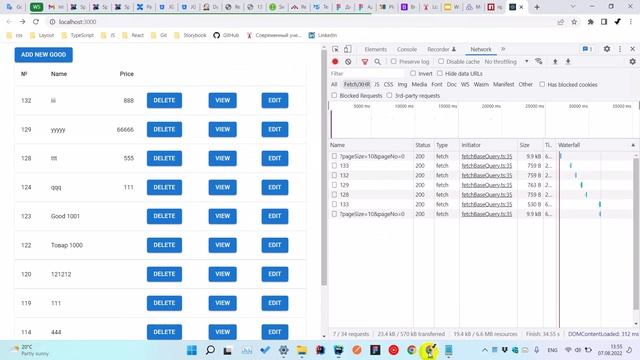
Task: Sort by Waterfall column arrow
Action: (x=633, y=145)
